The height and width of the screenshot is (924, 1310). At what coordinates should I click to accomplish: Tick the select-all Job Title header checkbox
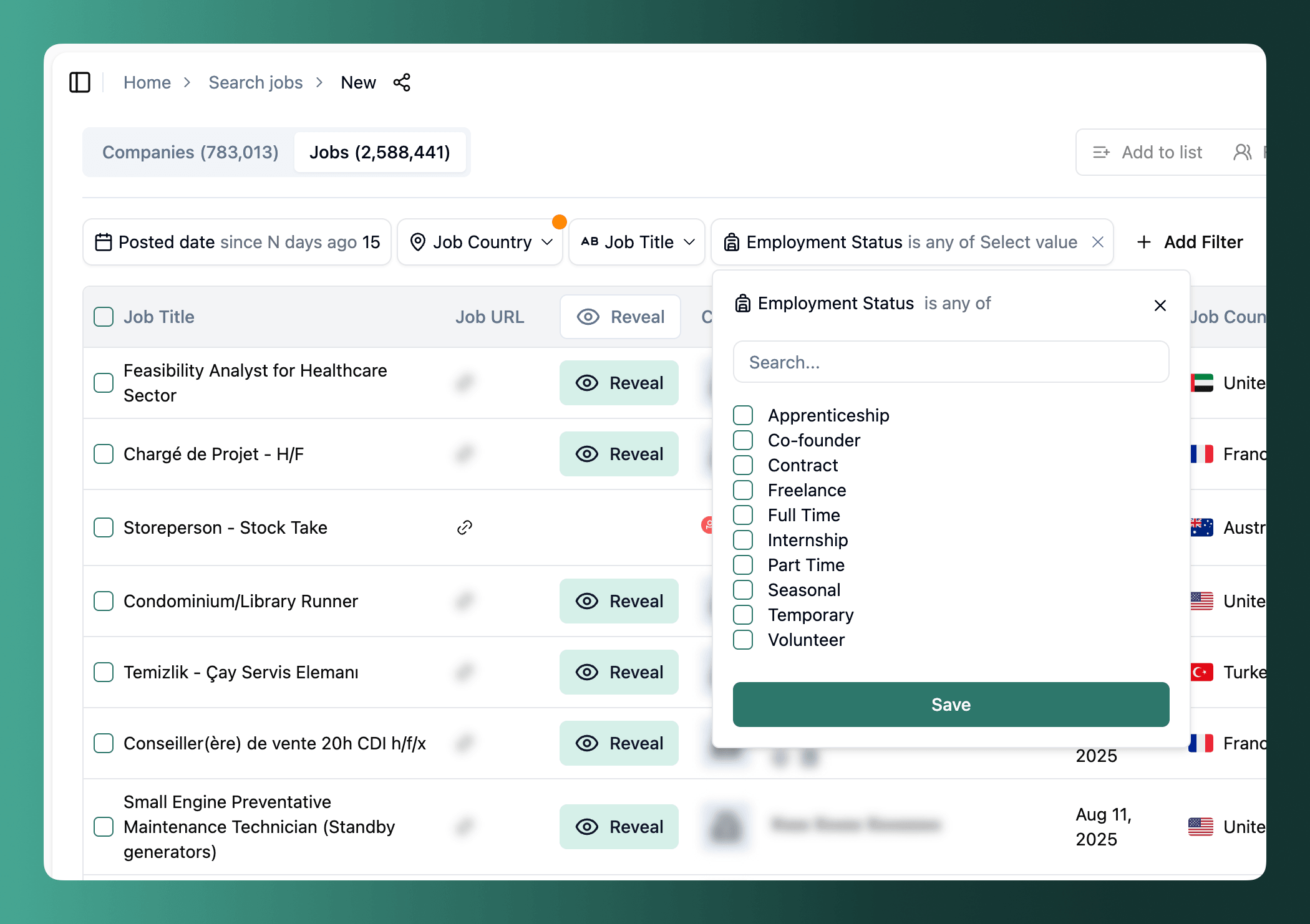[x=104, y=317]
